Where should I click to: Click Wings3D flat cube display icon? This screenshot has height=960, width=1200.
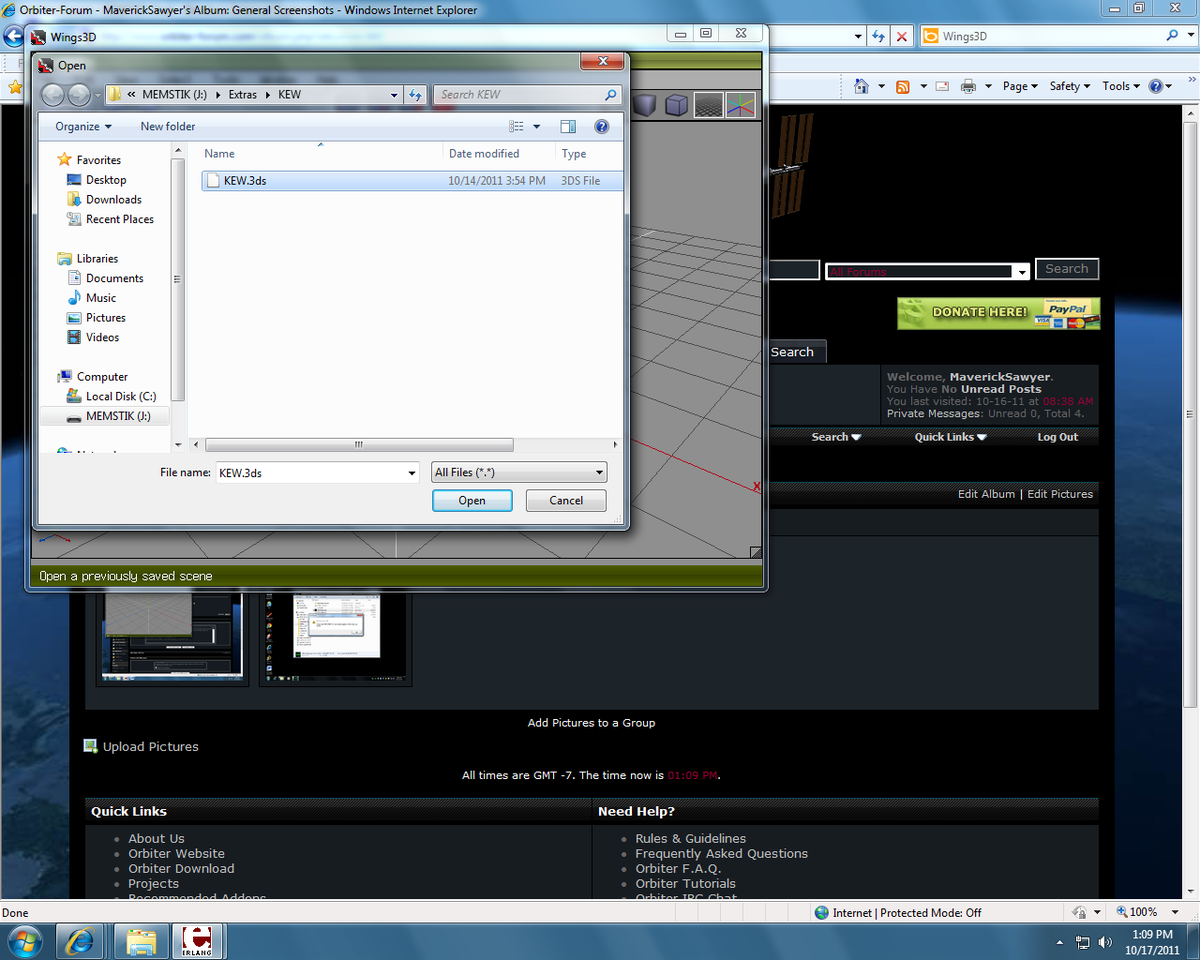click(677, 104)
